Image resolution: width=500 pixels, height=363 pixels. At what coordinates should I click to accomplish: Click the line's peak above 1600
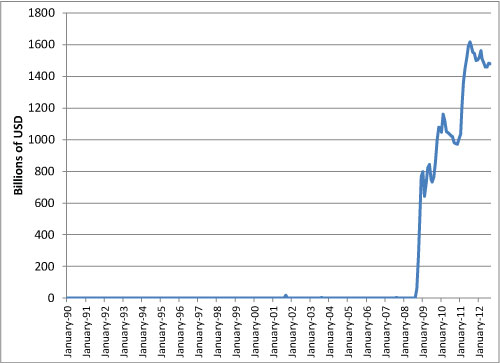point(470,42)
